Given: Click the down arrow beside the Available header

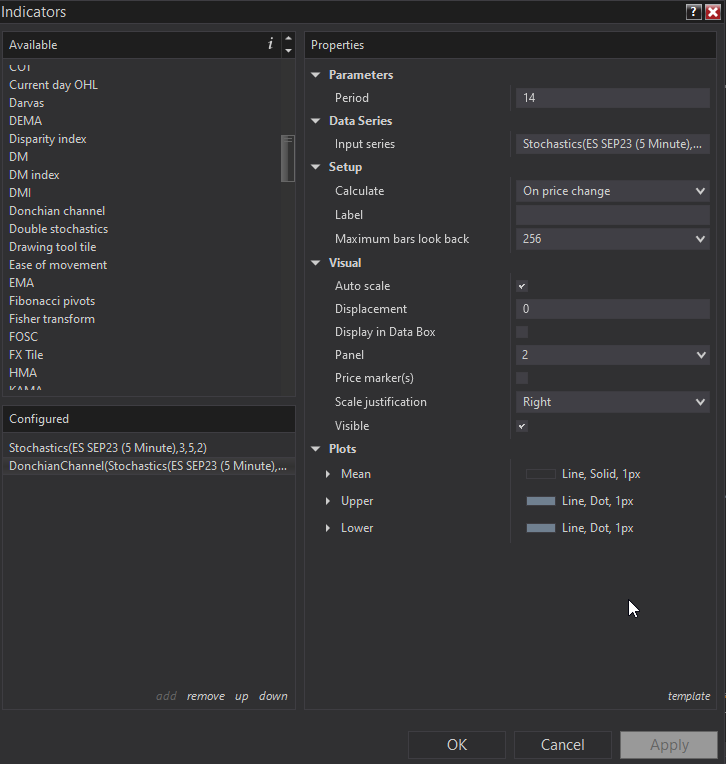Looking at the screenshot, I should 288,51.
